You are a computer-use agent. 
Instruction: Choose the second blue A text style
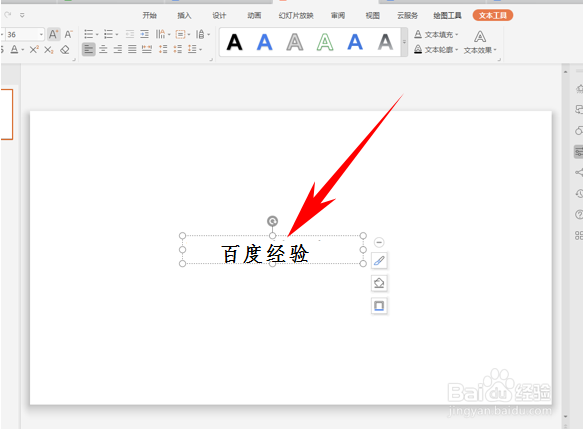355,42
